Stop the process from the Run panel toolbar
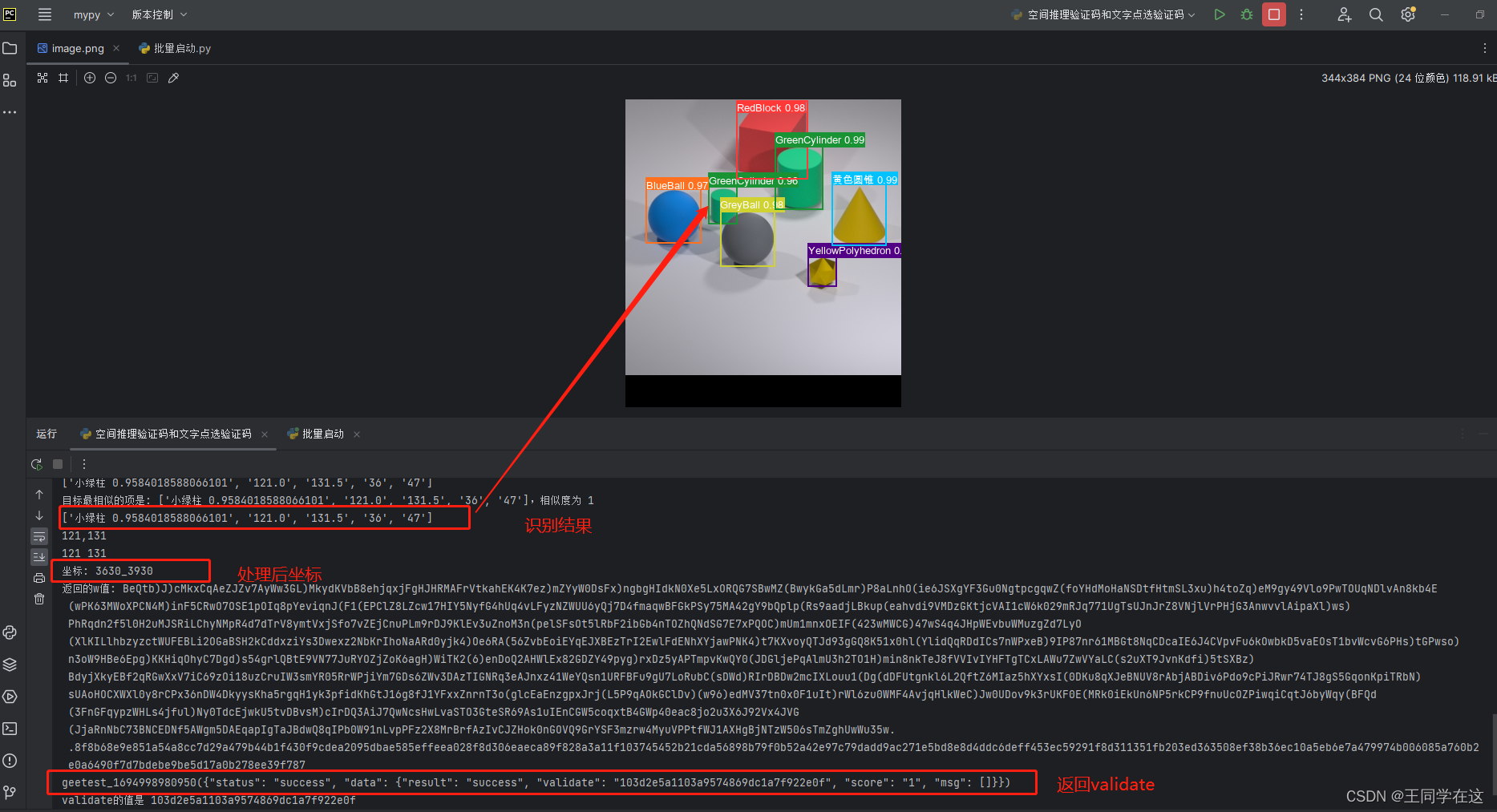This screenshot has height=812, width=1497. 58,463
